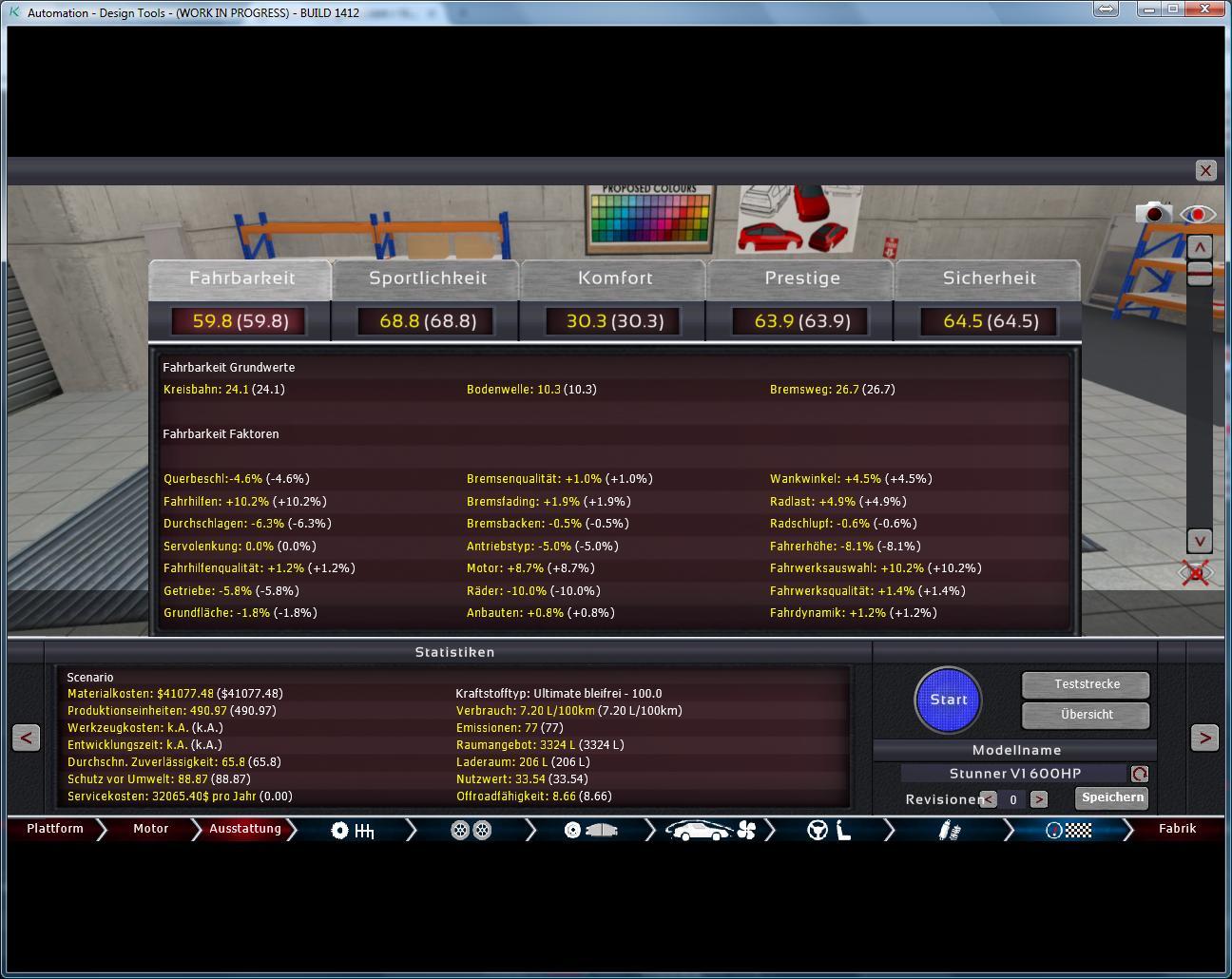The image size is (1232, 979).
Task: Toggle the red eye view icon
Action: (x=1198, y=214)
